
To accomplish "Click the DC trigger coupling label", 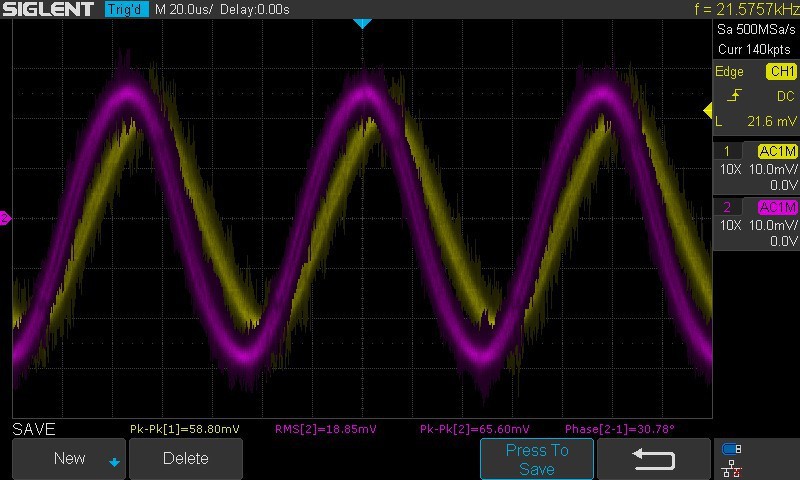I will pyautogui.click(x=785, y=96).
